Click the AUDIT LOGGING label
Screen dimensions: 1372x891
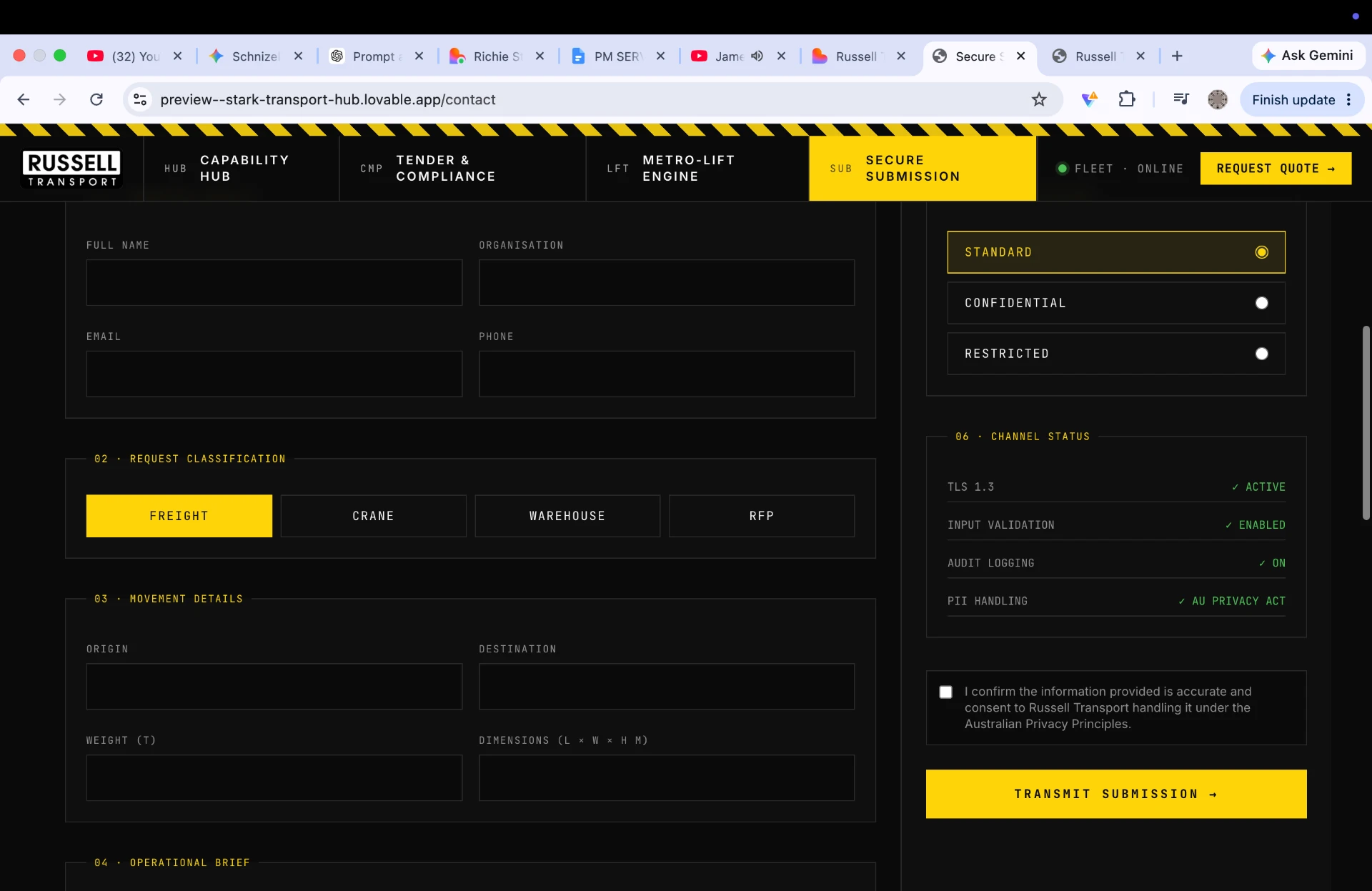990,563
